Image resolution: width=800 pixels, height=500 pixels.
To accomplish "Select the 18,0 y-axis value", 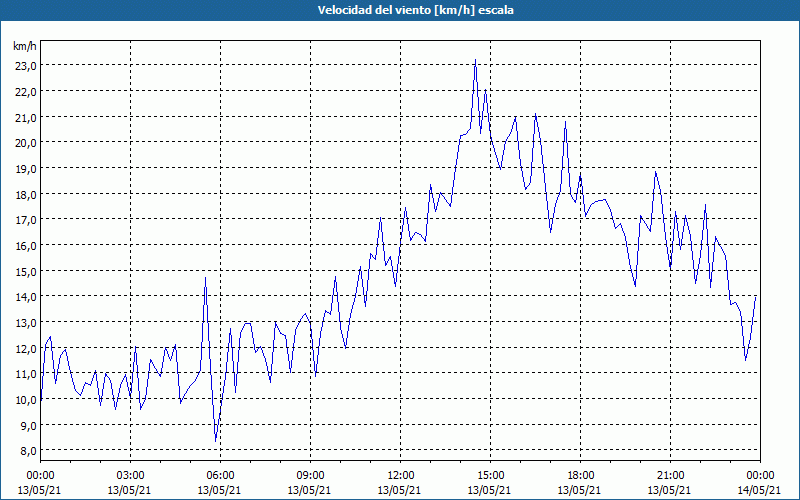I will (x=25, y=194).
